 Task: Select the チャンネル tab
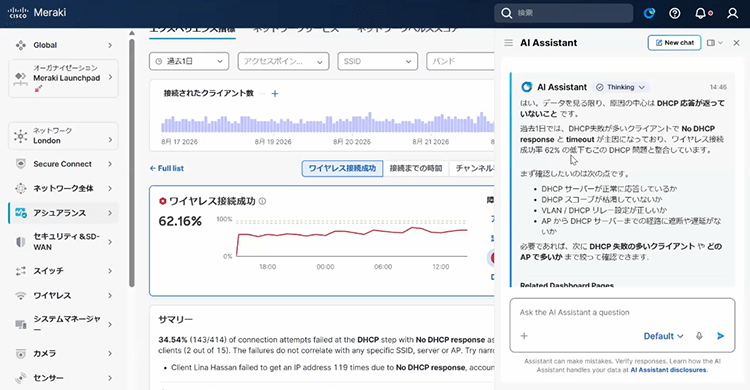click(472, 168)
